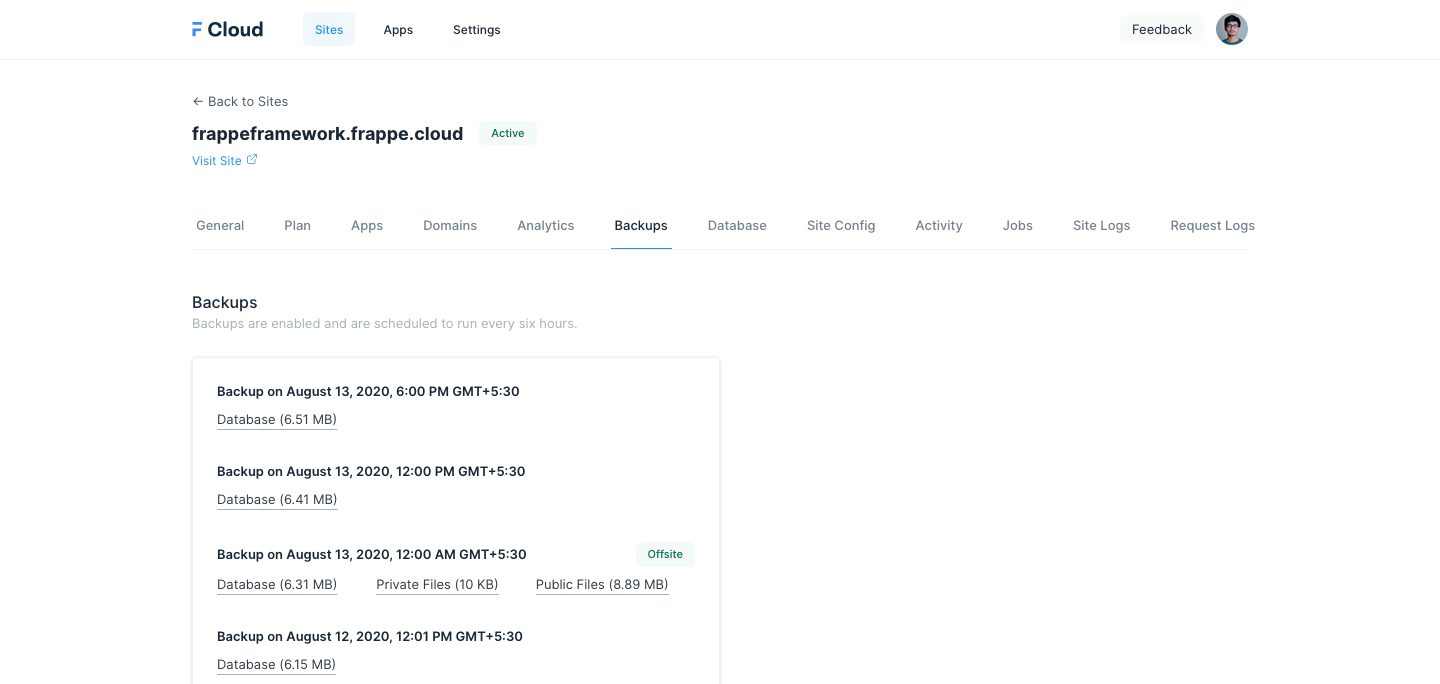Click the Offsite badge on backup

coord(665,554)
